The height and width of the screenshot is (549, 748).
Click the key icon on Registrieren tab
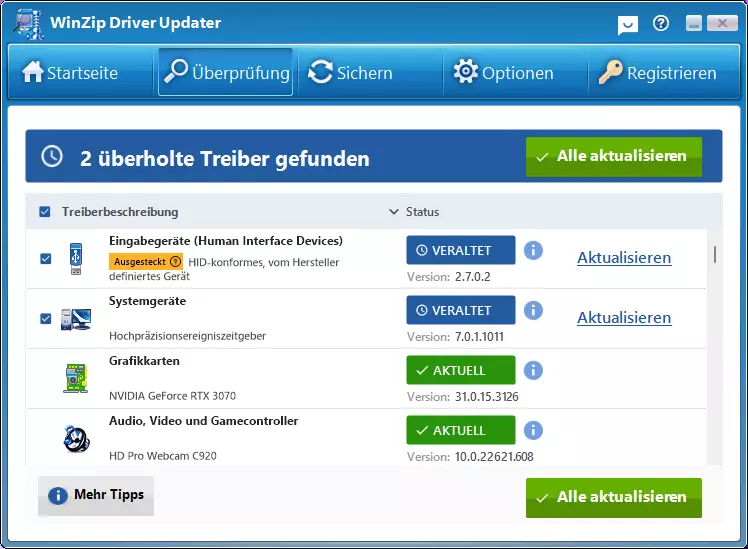pos(611,72)
